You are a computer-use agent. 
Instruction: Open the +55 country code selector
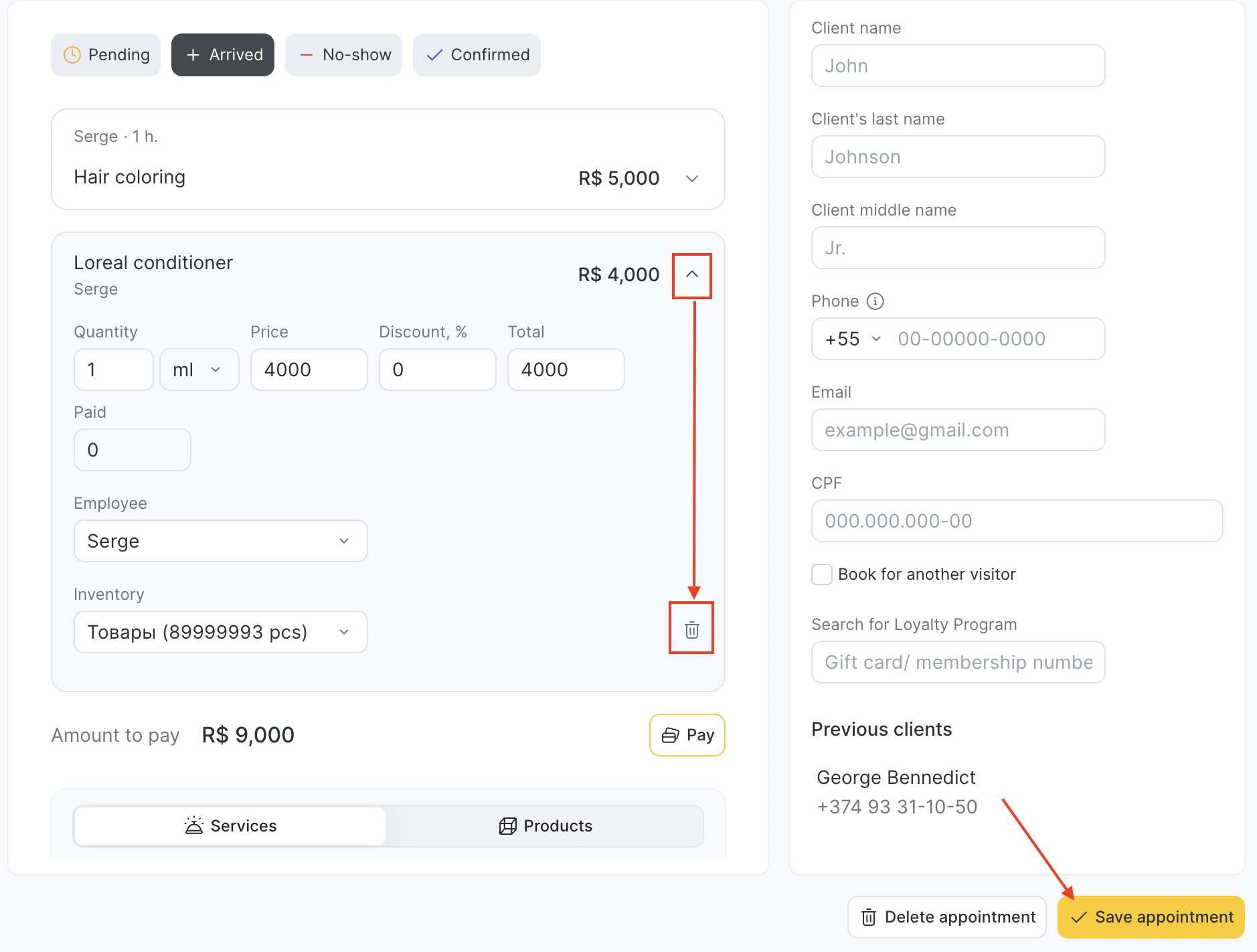click(852, 339)
